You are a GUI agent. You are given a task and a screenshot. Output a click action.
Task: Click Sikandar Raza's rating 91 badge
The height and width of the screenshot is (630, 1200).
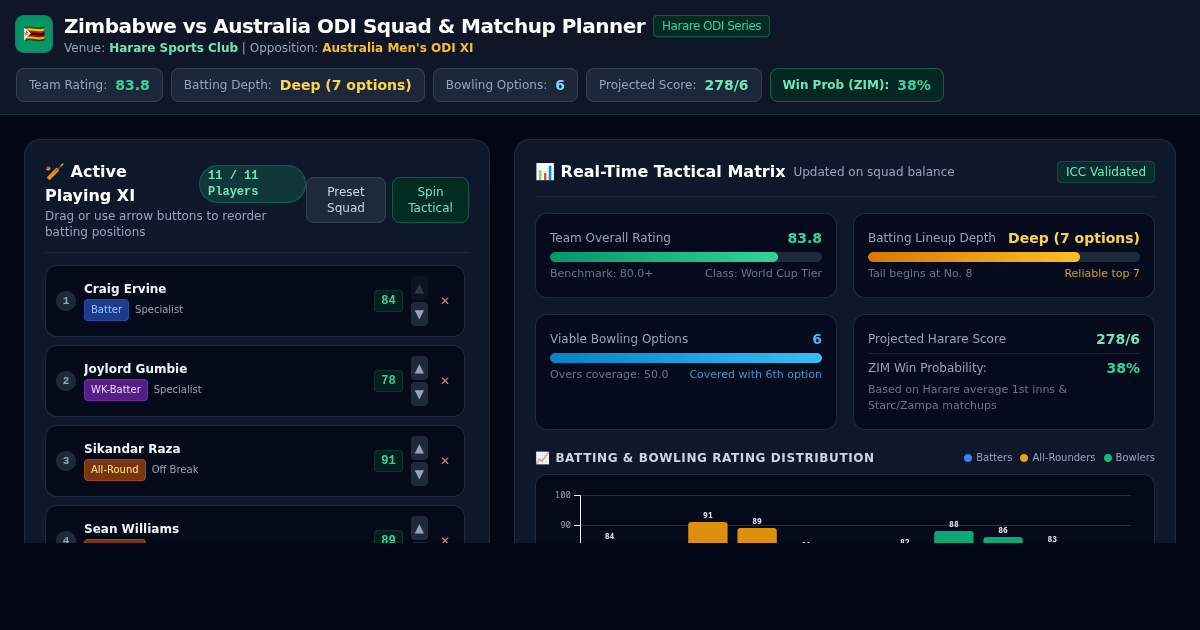[388, 461]
